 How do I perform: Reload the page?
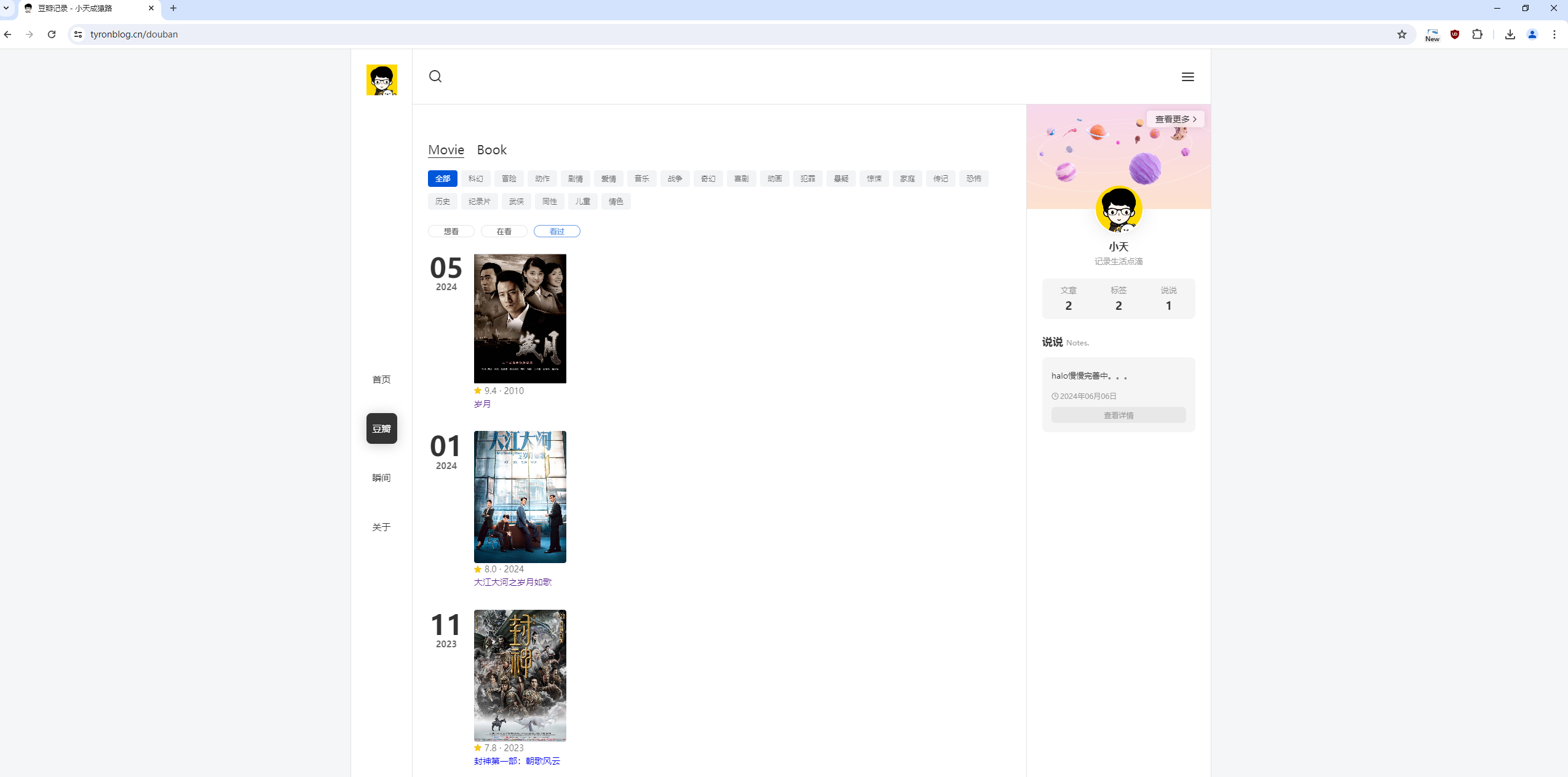click(x=52, y=34)
